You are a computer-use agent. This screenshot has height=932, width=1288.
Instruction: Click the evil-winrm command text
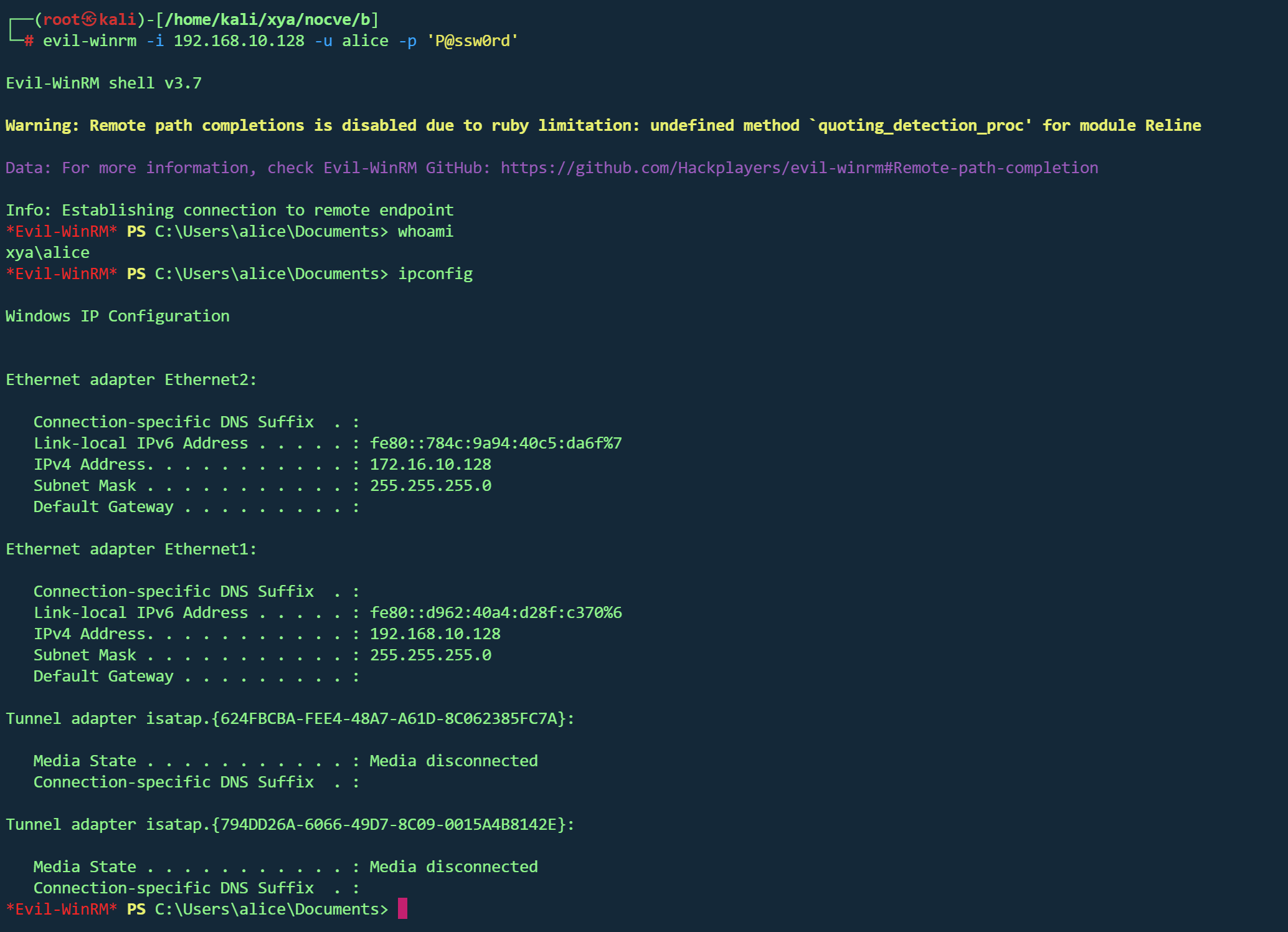[x=89, y=41]
